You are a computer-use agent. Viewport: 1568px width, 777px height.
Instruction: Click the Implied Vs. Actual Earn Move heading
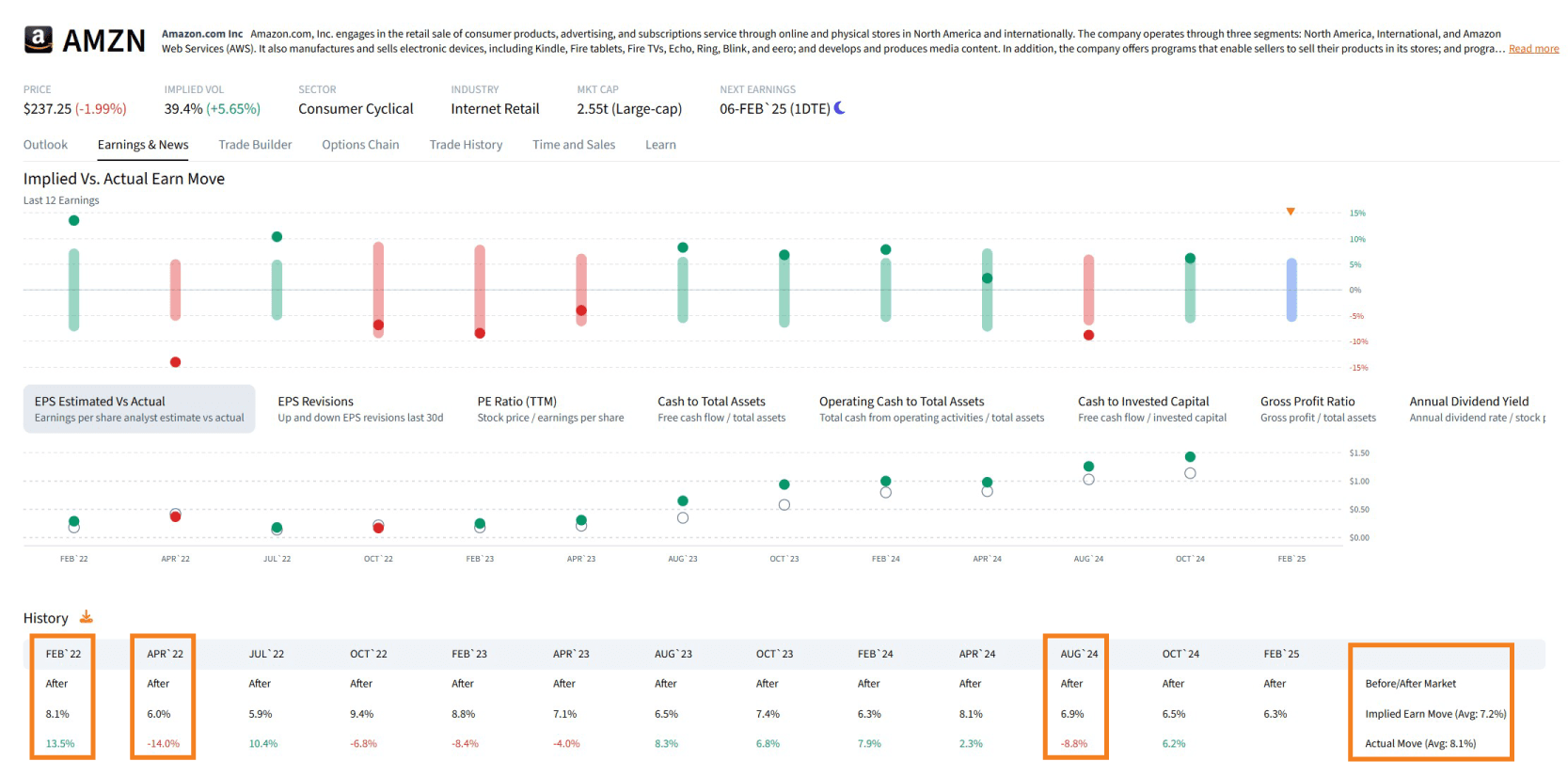[x=124, y=179]
